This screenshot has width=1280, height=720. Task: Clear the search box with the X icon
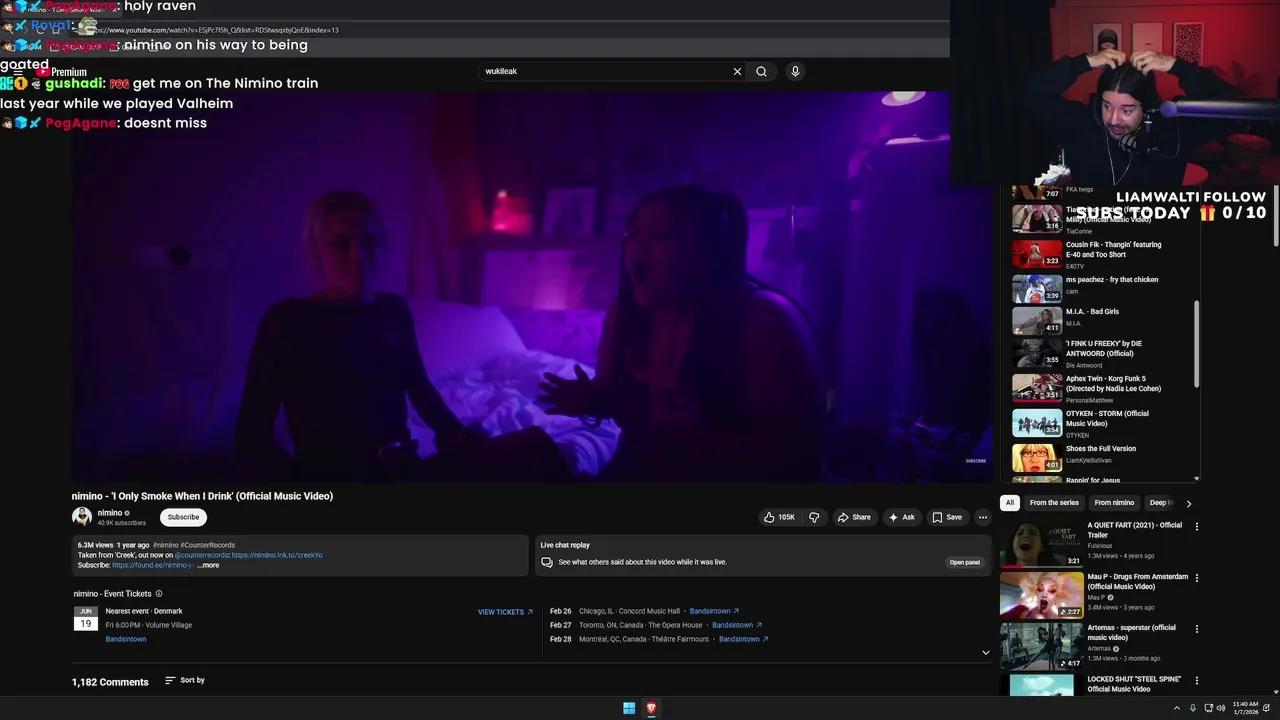click(737, 71)
